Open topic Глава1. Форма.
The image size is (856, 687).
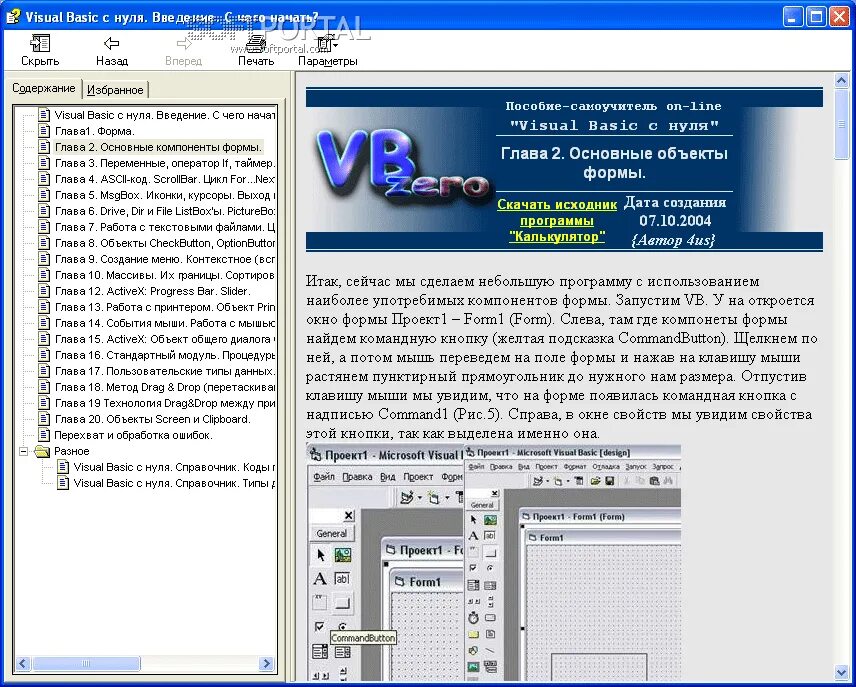point(94,131)
